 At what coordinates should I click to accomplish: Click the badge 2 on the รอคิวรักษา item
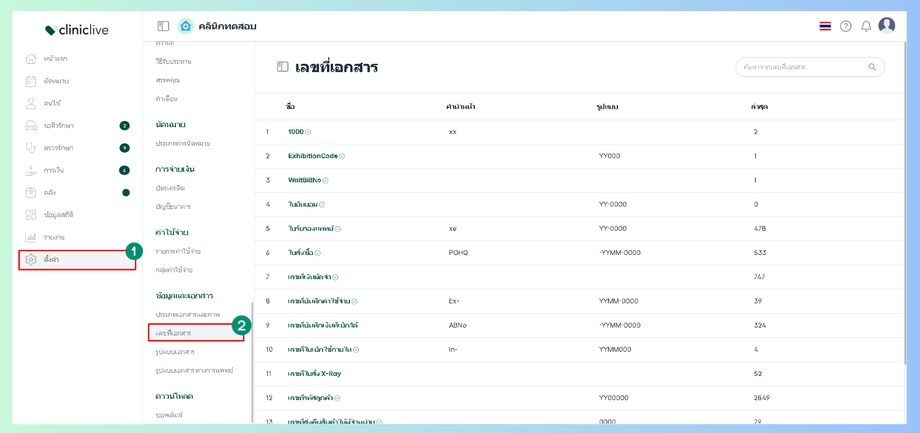click(124, 126)
